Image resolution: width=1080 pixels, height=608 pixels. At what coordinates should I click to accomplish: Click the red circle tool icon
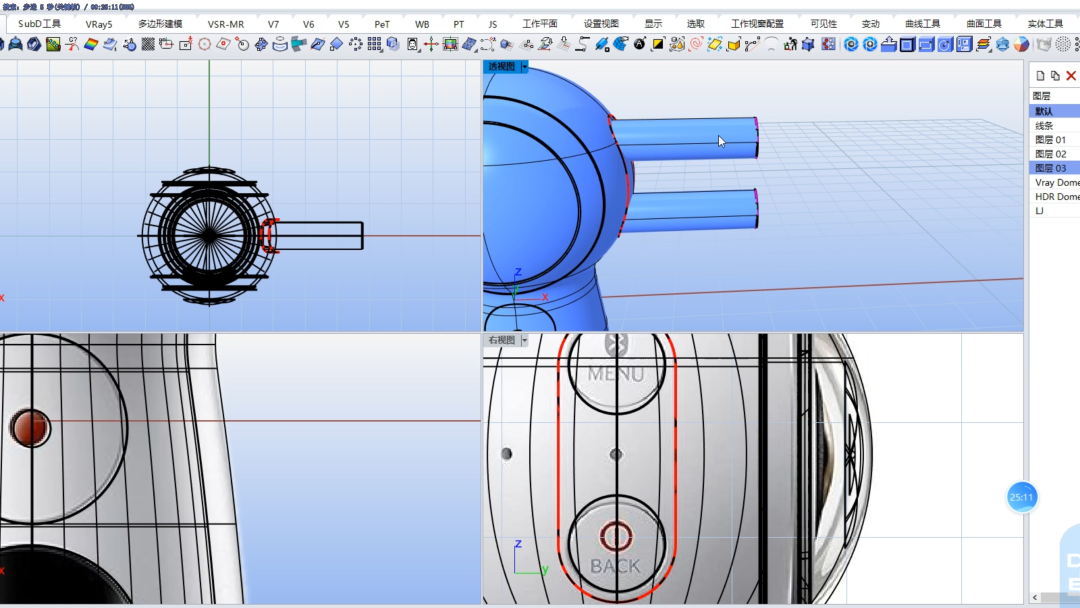[x=204, y=45]
